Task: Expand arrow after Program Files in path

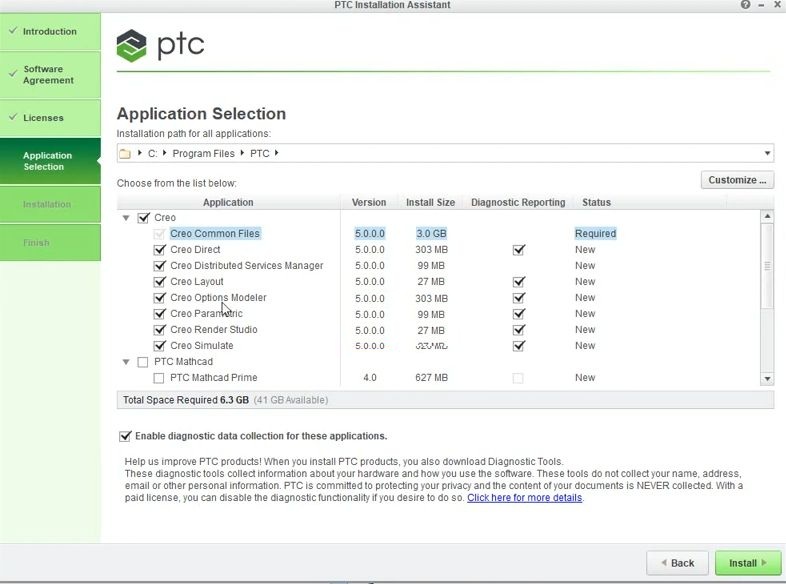Action: click(242, 153)
